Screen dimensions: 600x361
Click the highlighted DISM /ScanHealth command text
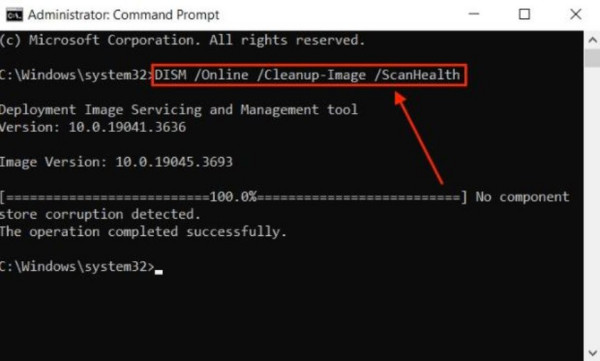pos(307,75)
